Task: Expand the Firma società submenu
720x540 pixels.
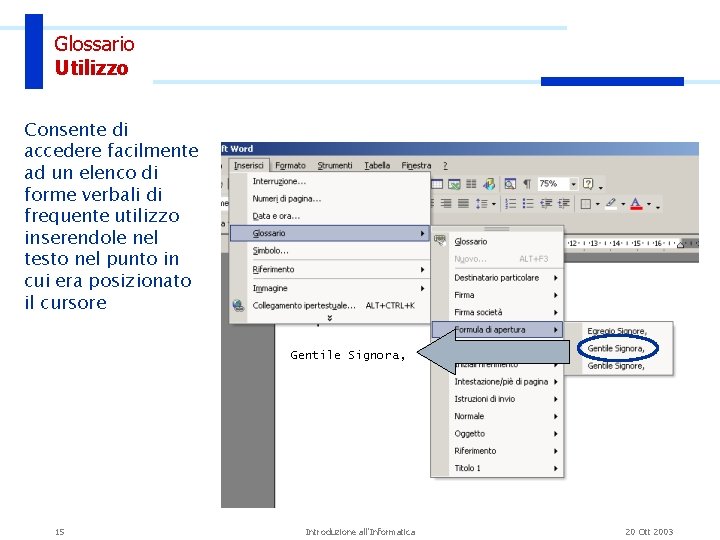Action: tap(497, 312)
